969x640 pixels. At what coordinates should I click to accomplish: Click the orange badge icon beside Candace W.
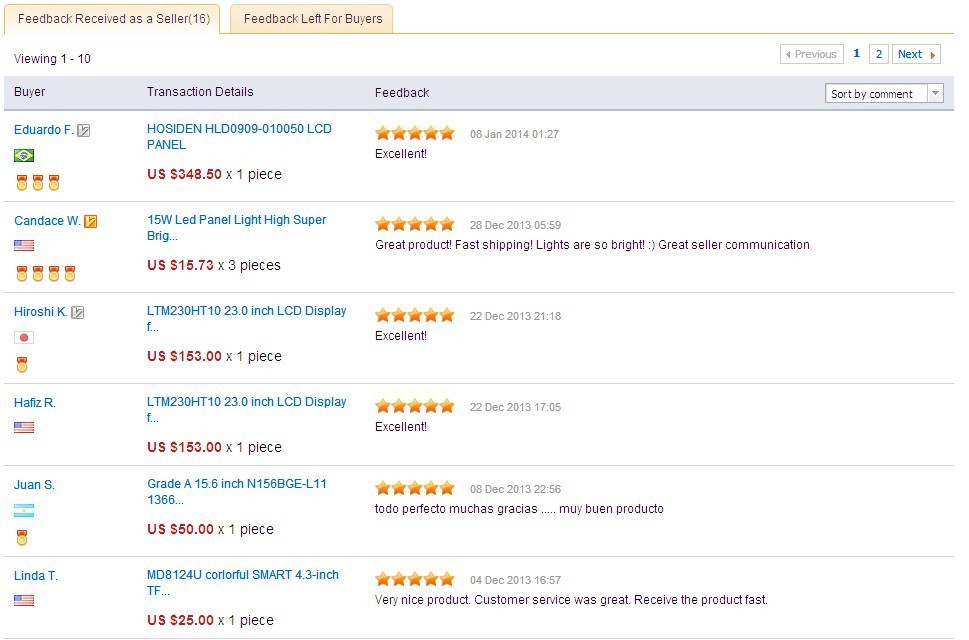click(x=91, y=221)
